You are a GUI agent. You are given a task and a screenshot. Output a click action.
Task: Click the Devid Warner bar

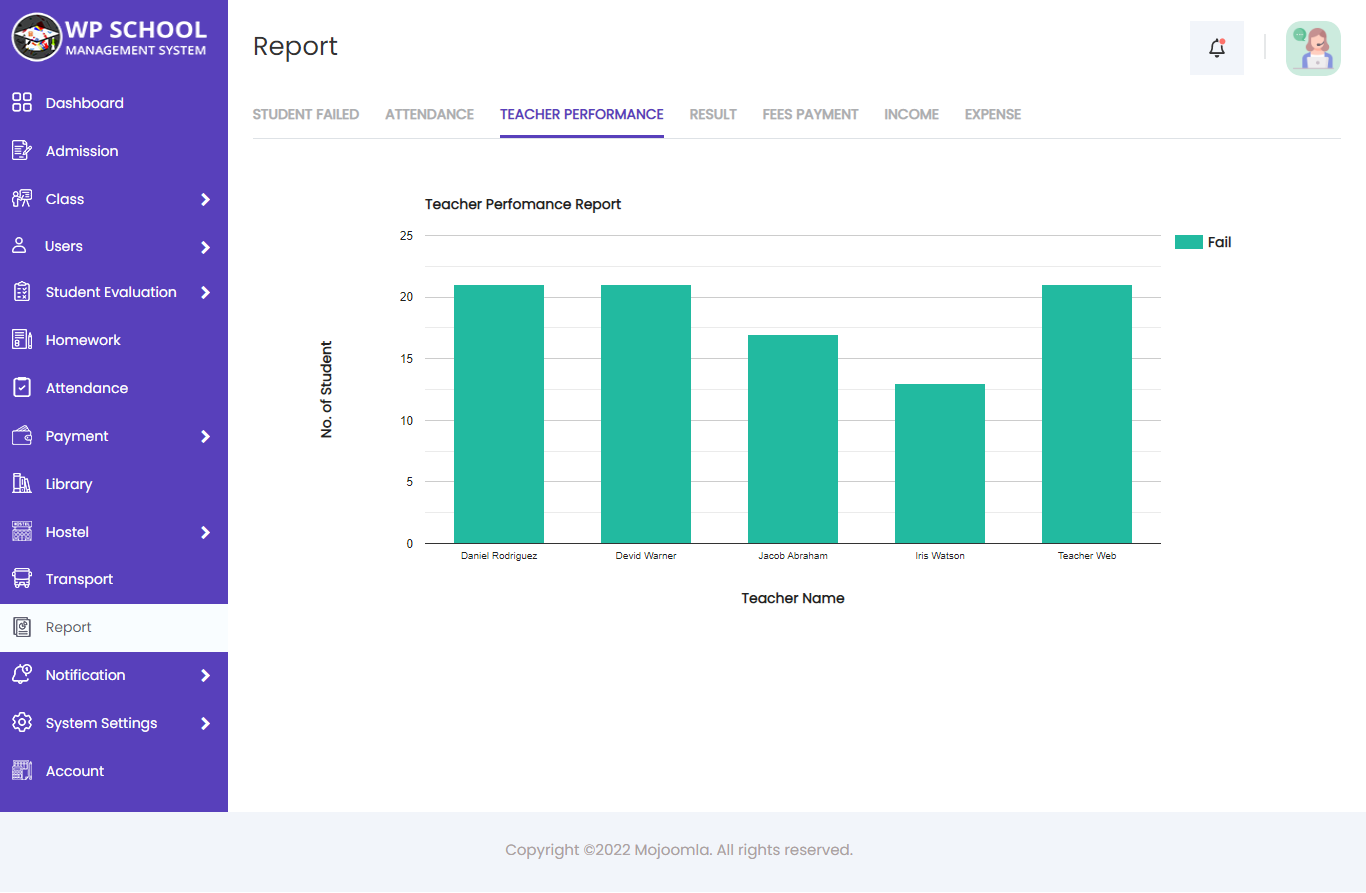pyautogui.click(x=646, y=414)
